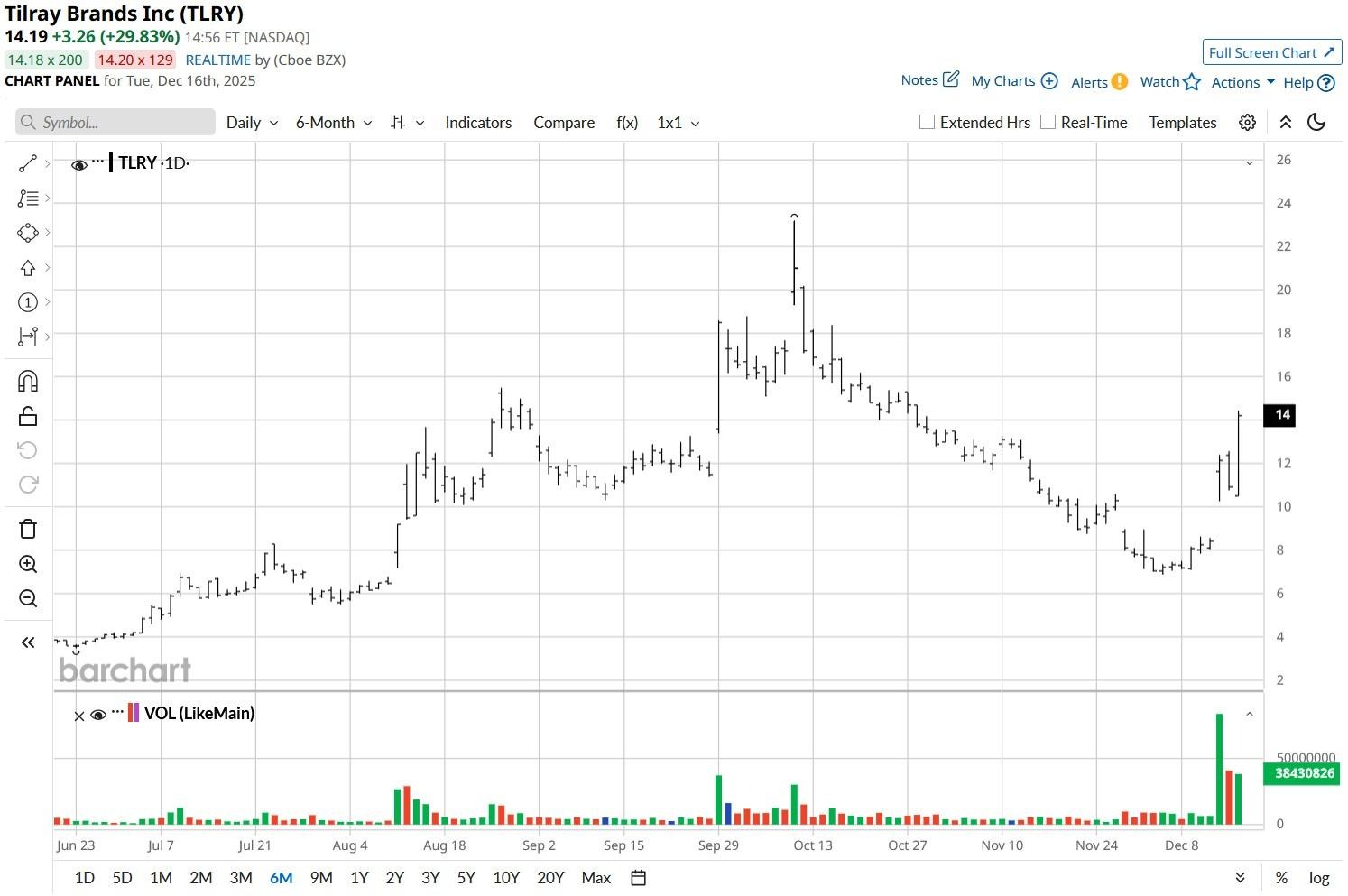Expand more time range options

(x=1240, y=878)
